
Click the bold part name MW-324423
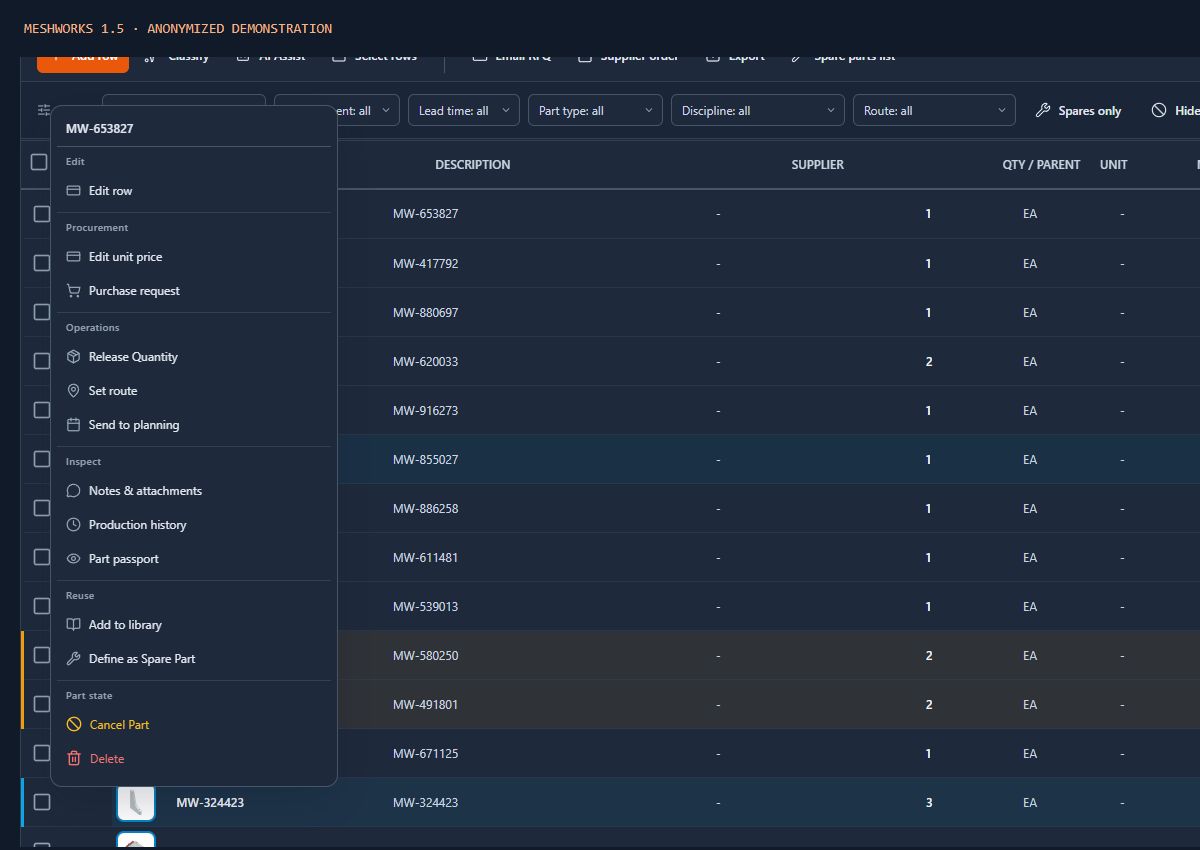(x=210, y=803)
